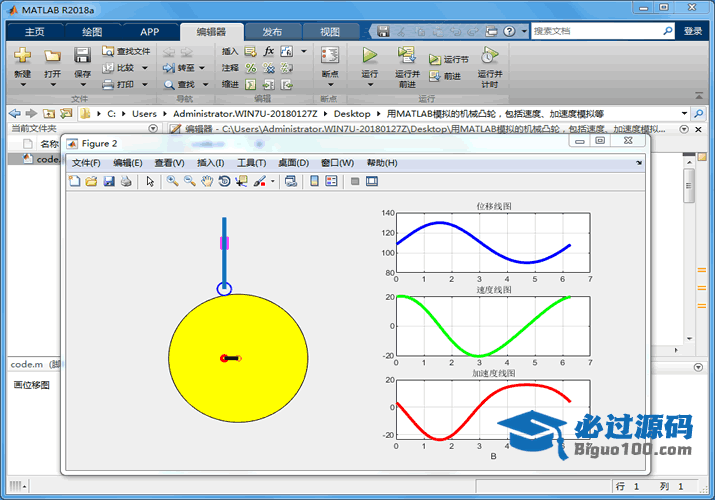Open the Compare (比较) dropdown
The width and height of the screenshot is (715, 500).
click(145, 68)
